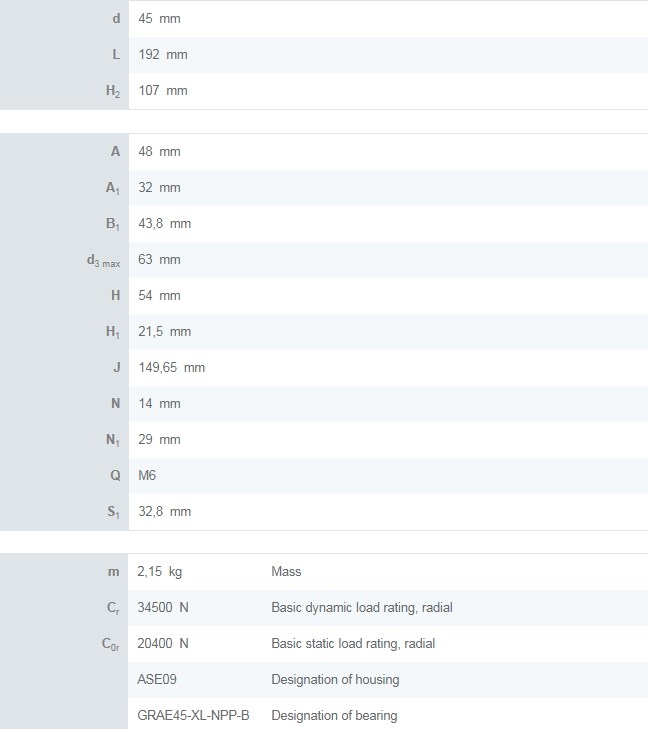This screenshot has height=729, width=648.
Task: Select the B1 value 43,8 mm
Action: (164, 224)
